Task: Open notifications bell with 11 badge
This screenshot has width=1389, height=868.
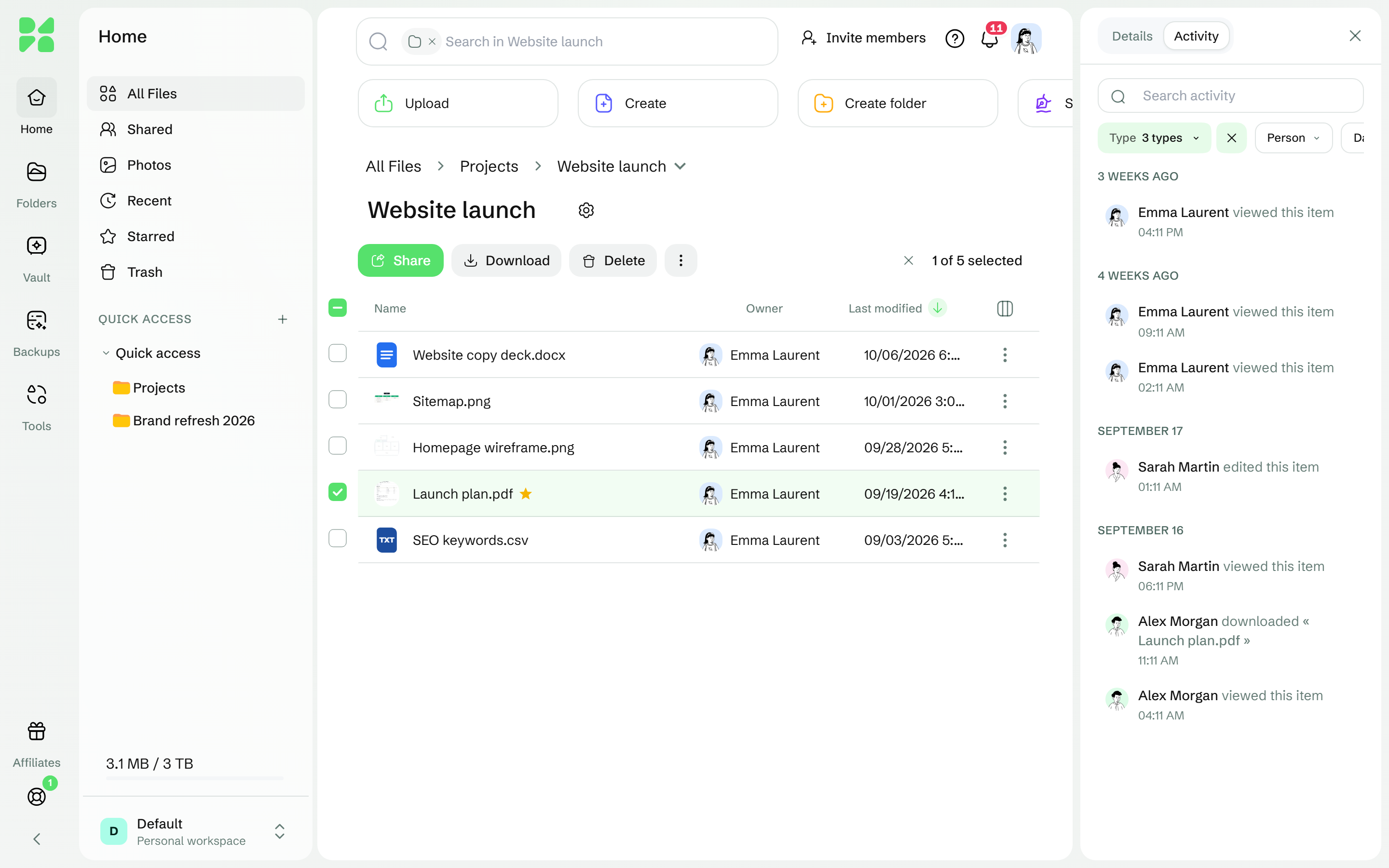Action: [989, 39]
